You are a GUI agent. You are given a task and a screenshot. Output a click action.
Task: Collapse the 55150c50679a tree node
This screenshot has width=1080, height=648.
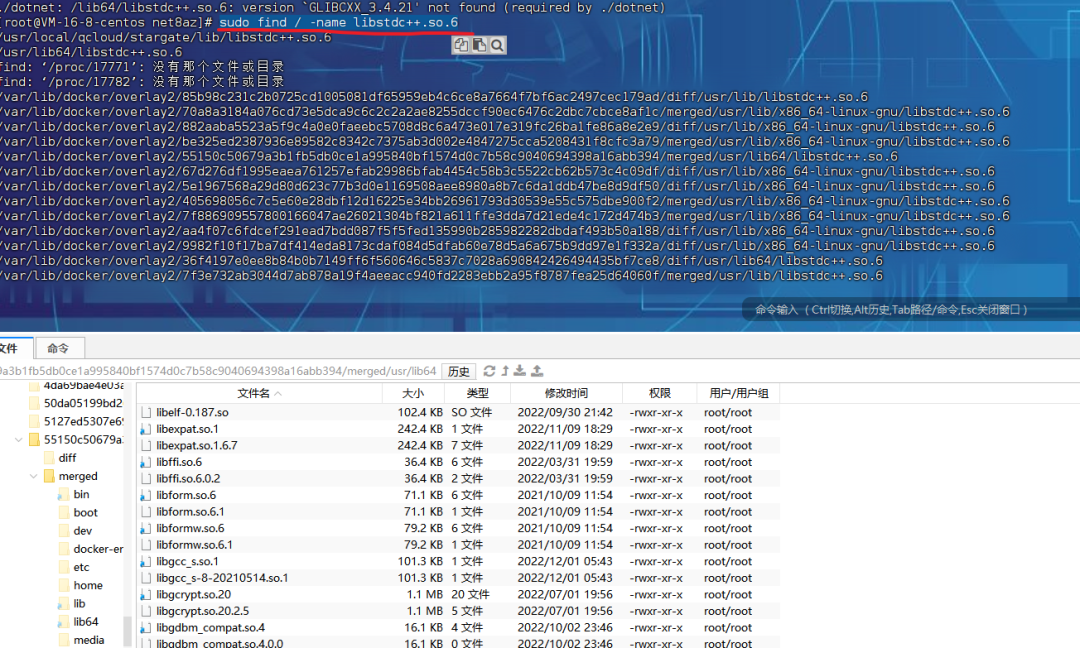20,439
